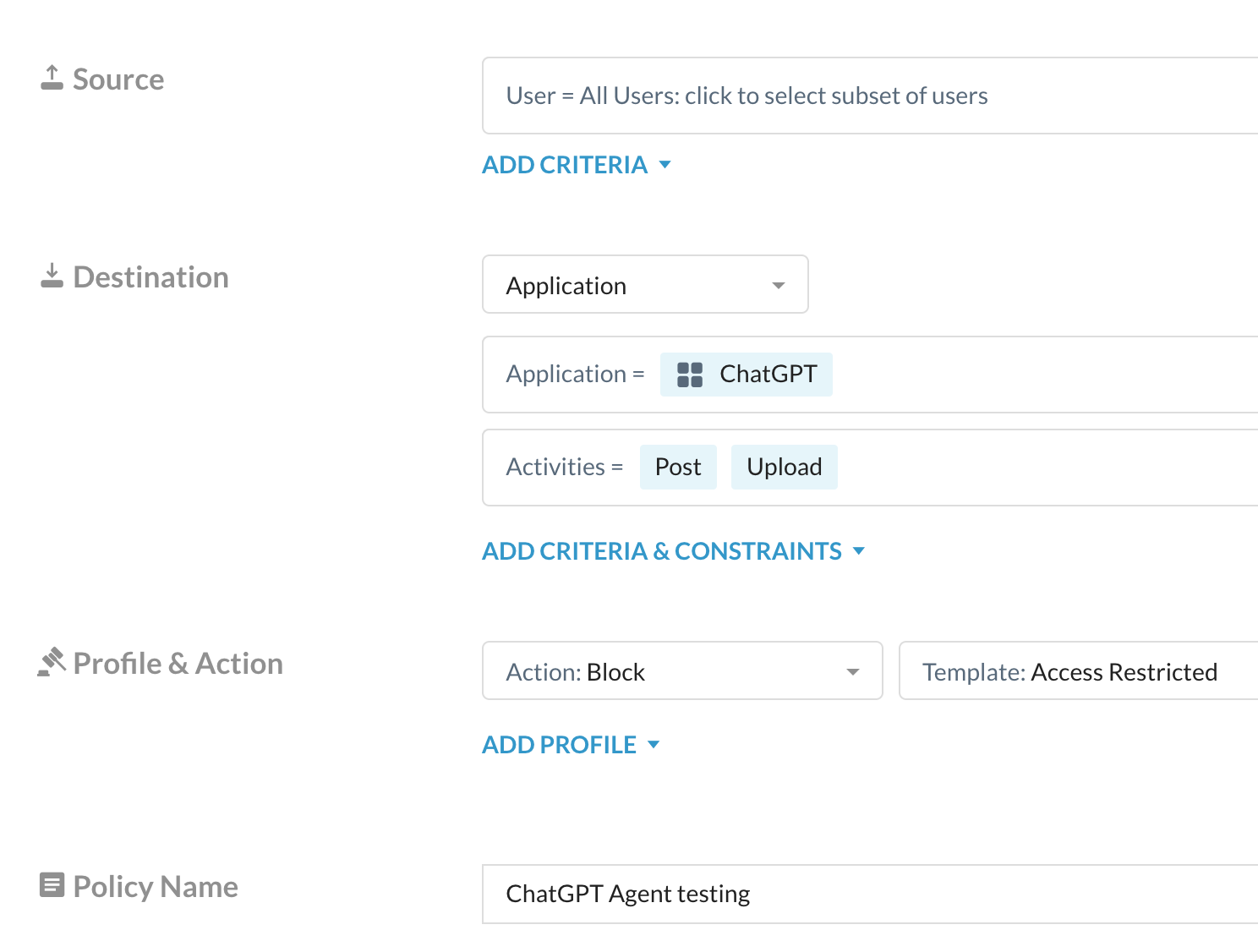Click the Post activity tag
Screen dimensions: 1258x952
coord(678,467)
